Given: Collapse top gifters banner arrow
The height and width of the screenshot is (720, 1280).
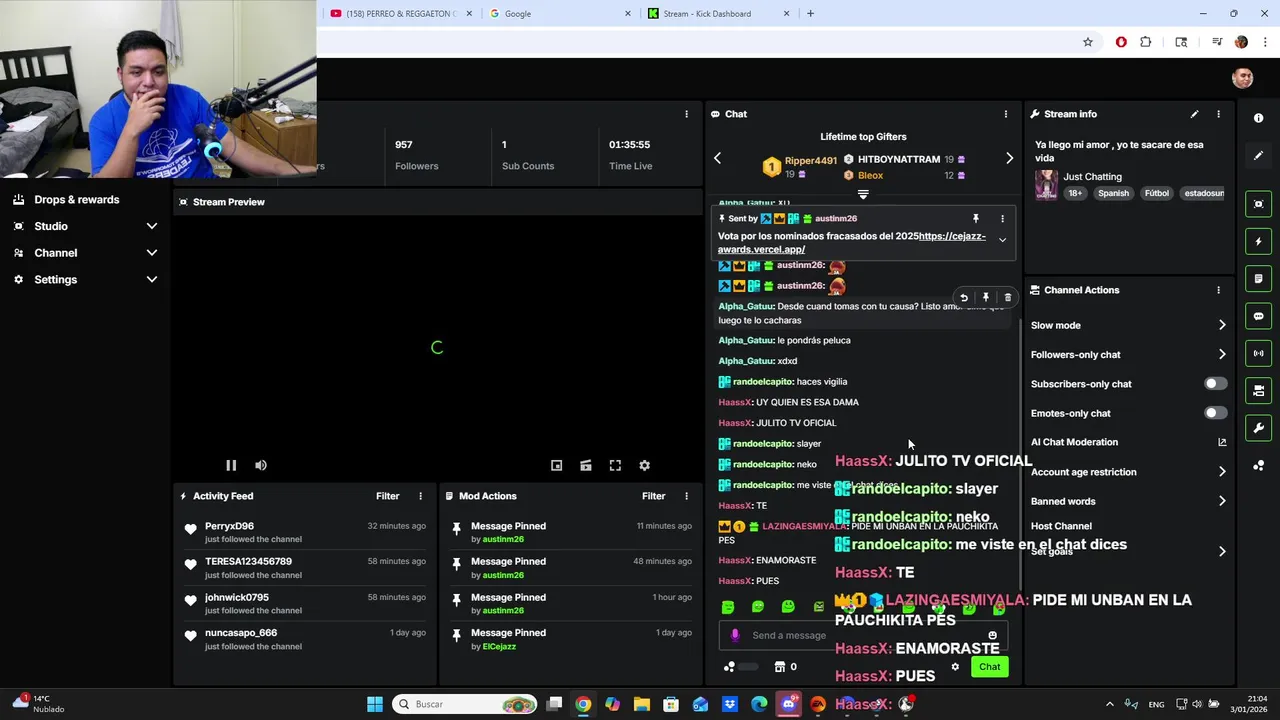Looking at the screenshot, I should pos(863,195).
